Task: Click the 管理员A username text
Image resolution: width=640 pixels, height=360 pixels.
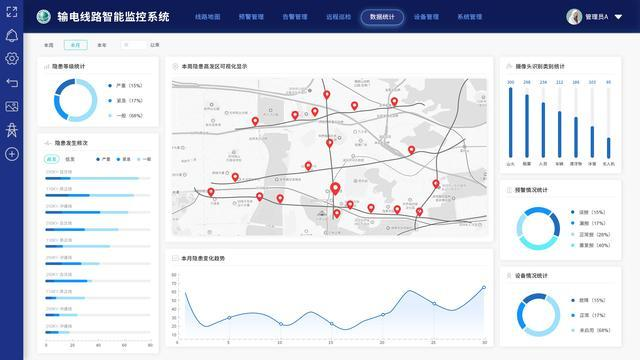Action: pyautogui.click(x=597, y=17)
